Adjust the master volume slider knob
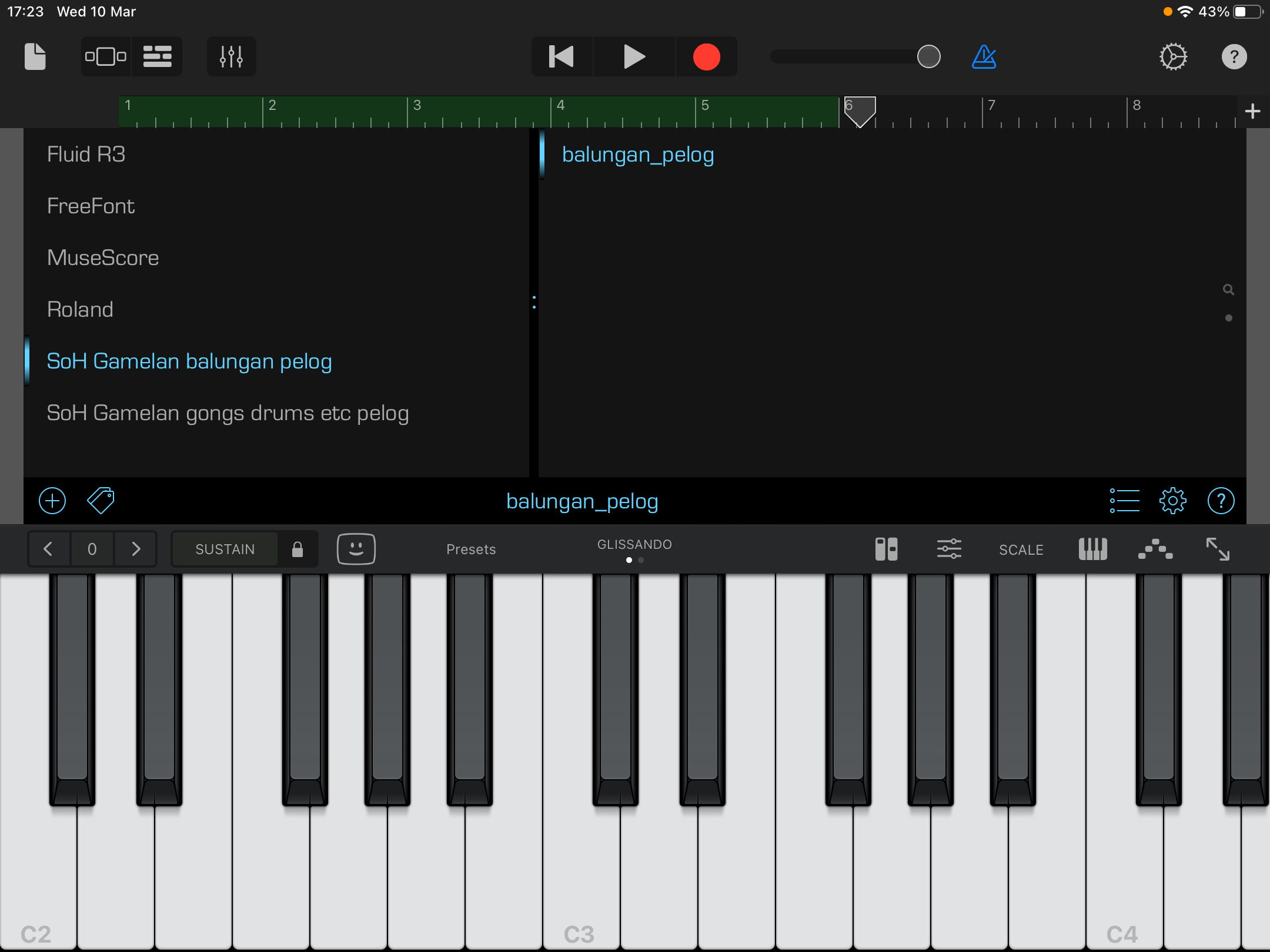Image resolution: width=1270 pixels, height=952 pixels. (x=929, y=56)
